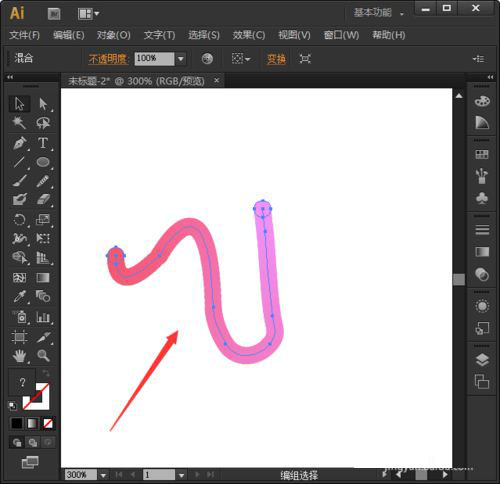
Task: Select the Paintbrush tool
Action: tap(19, 181)
